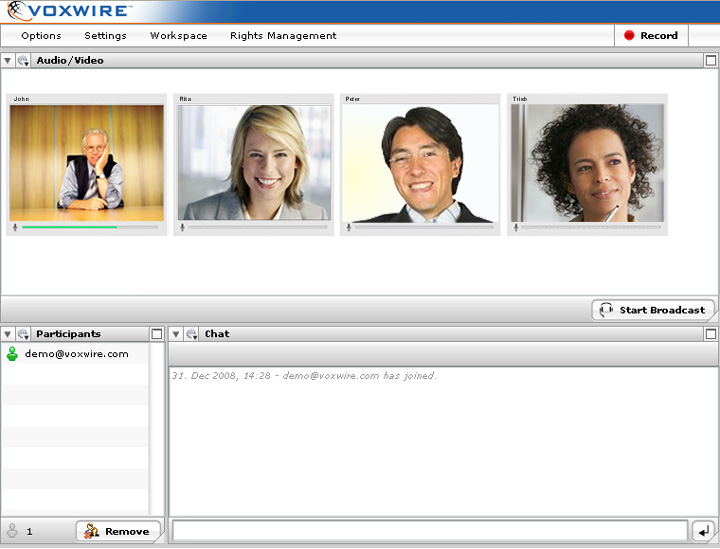Select Trish's video thumbnail
The height and width of the screenshot is (549, 720).
(x=587, y=163)
